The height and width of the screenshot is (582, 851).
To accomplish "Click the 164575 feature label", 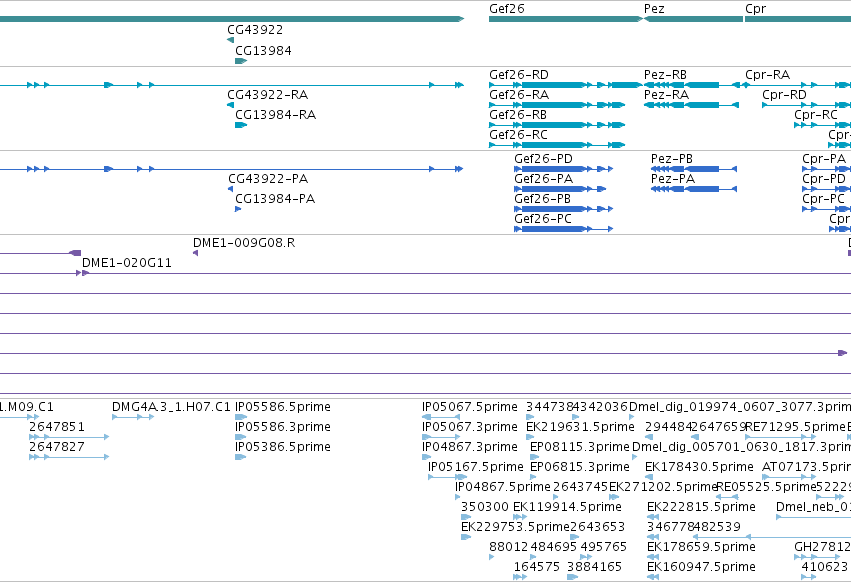I will (537, 567).
